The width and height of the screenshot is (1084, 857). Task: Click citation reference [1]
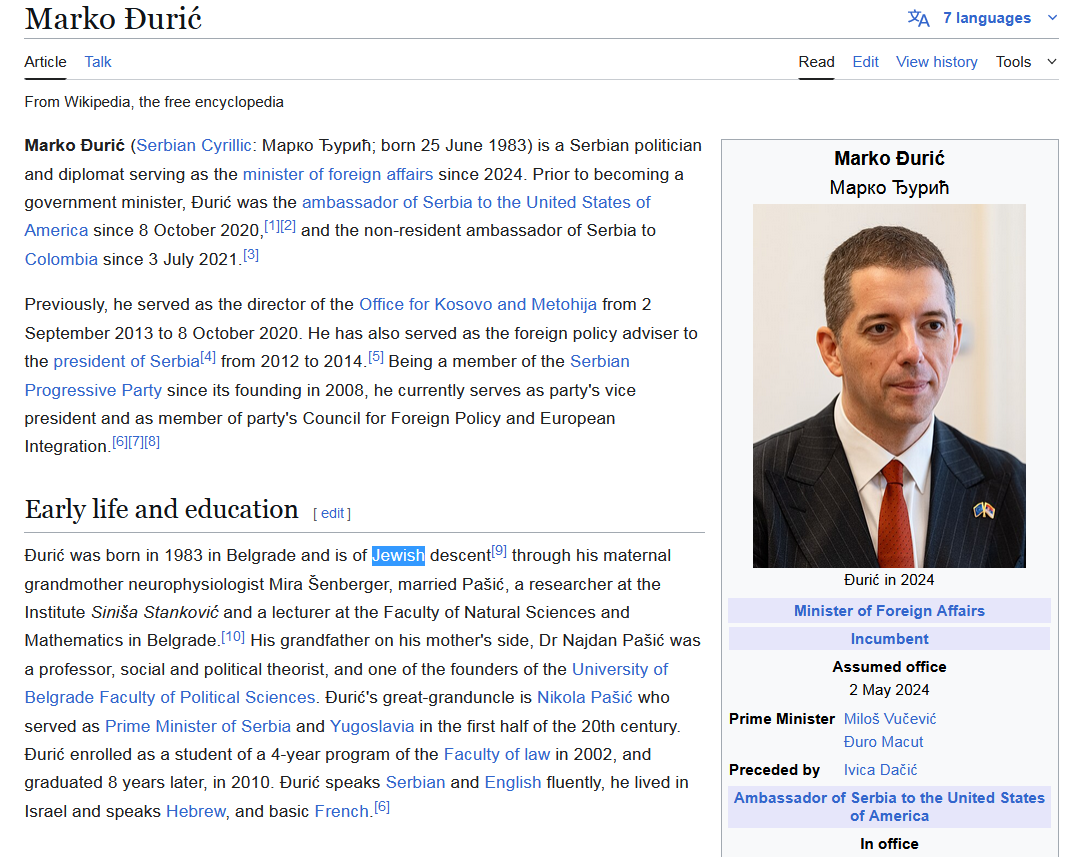point(272,226)
